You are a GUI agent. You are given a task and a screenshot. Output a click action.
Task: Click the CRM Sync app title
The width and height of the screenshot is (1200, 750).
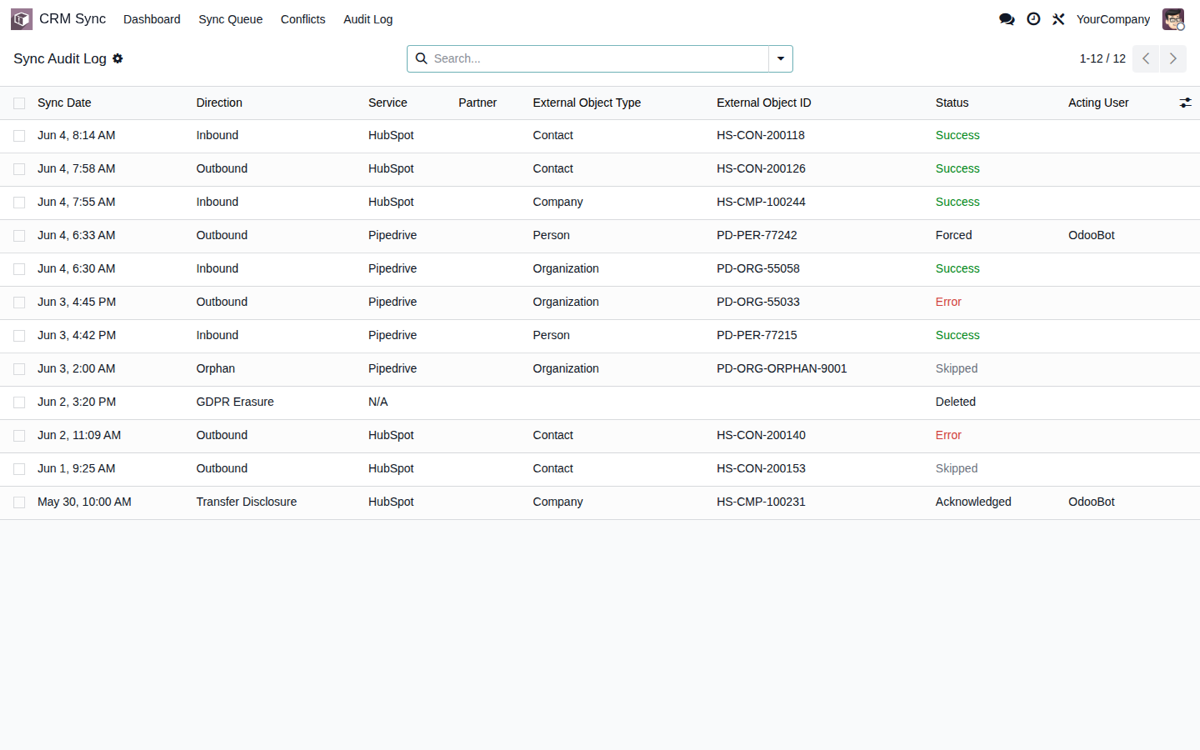click(x=72, y=19)
